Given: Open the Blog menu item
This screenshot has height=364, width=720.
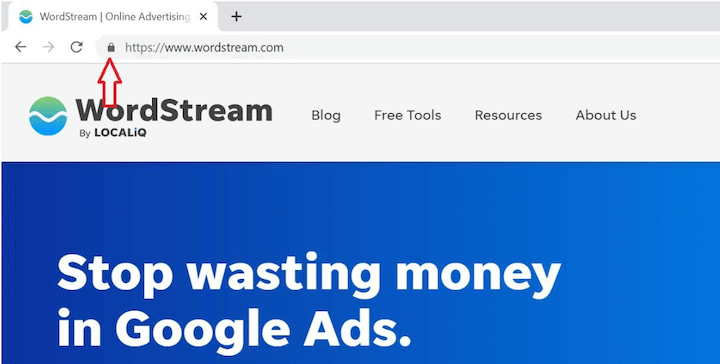Looking at the screenshot, I should pyautogui.click(x=326, y=115).
